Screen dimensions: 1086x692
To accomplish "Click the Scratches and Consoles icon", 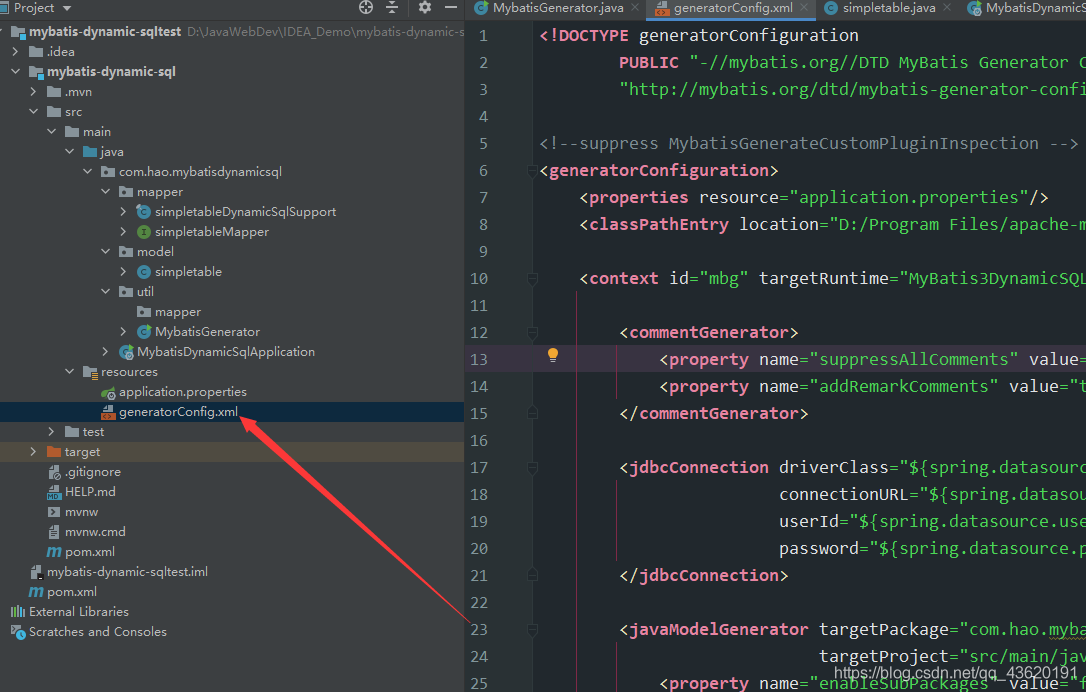I will tap(18, 632).
